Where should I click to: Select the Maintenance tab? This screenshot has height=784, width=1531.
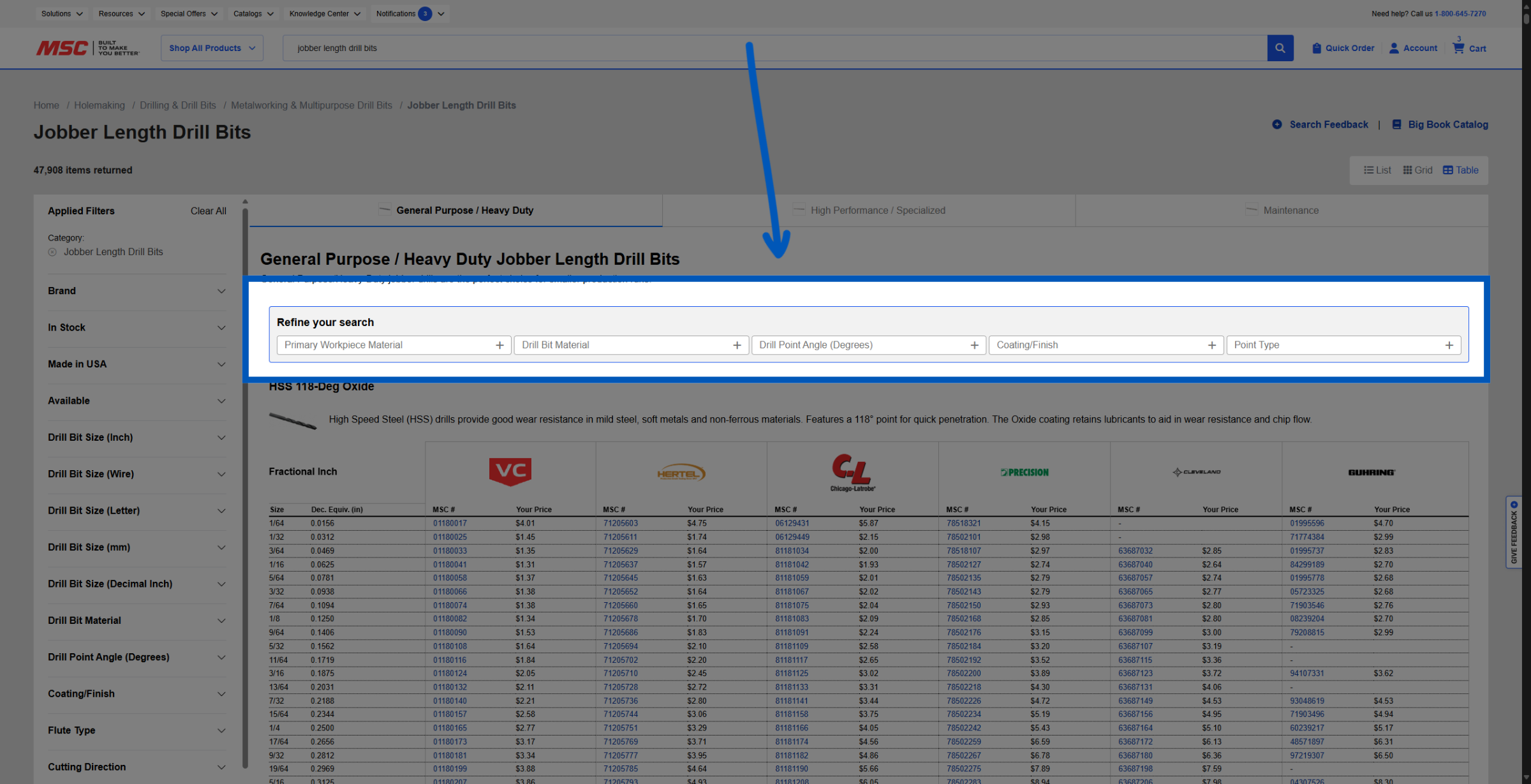click(x=1282, y=211)
